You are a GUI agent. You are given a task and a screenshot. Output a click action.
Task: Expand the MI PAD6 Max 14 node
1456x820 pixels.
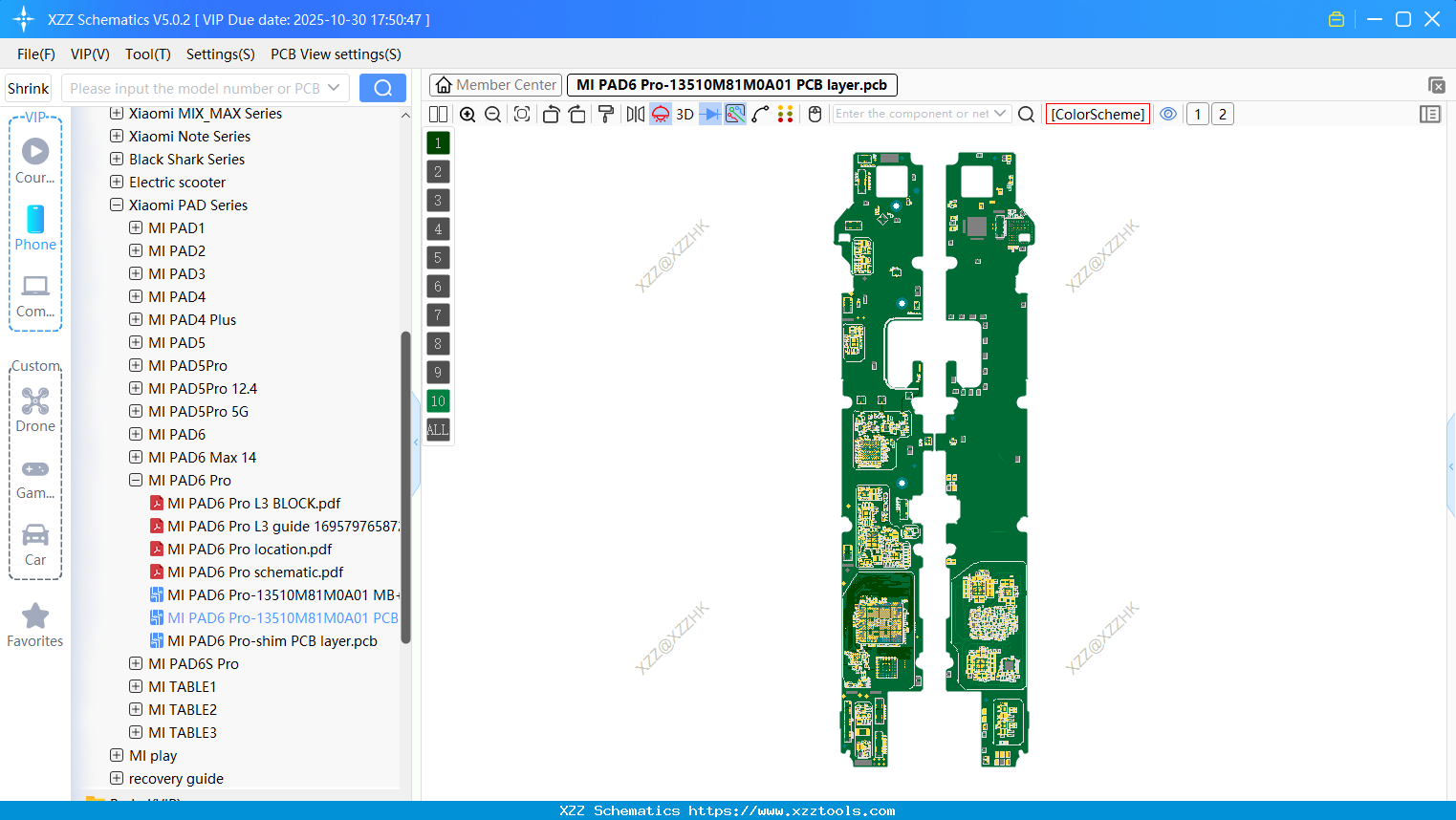[x=136, y=458]
